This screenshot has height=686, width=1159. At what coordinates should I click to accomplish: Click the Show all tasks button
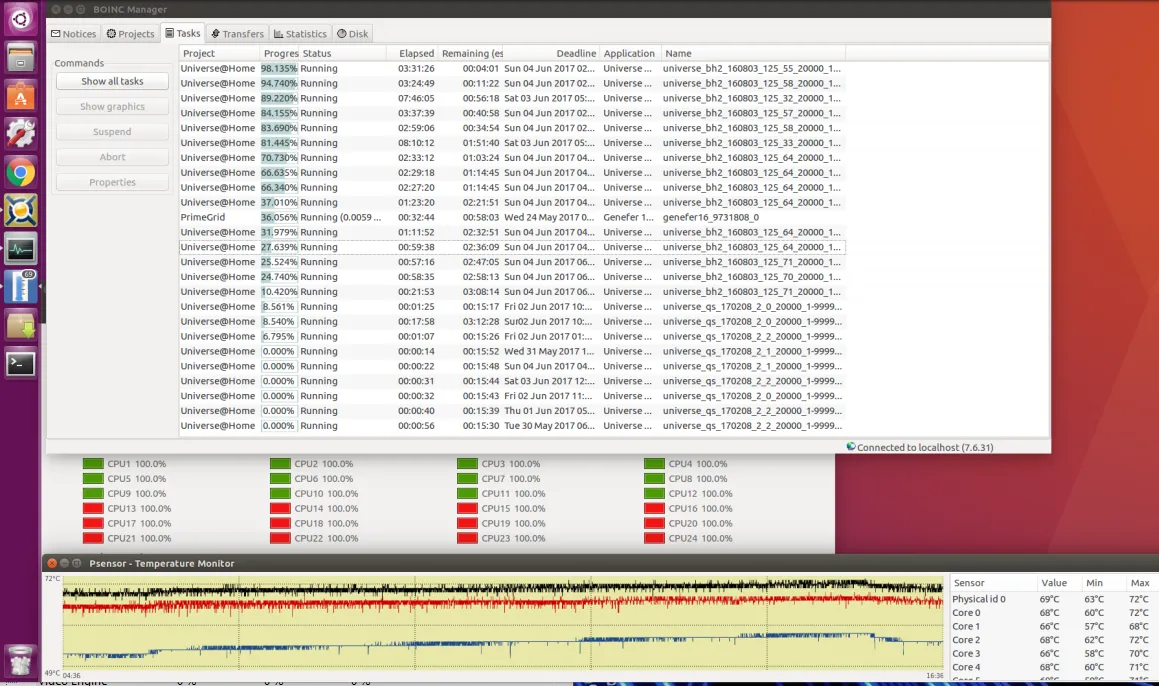tap(112, 81)
